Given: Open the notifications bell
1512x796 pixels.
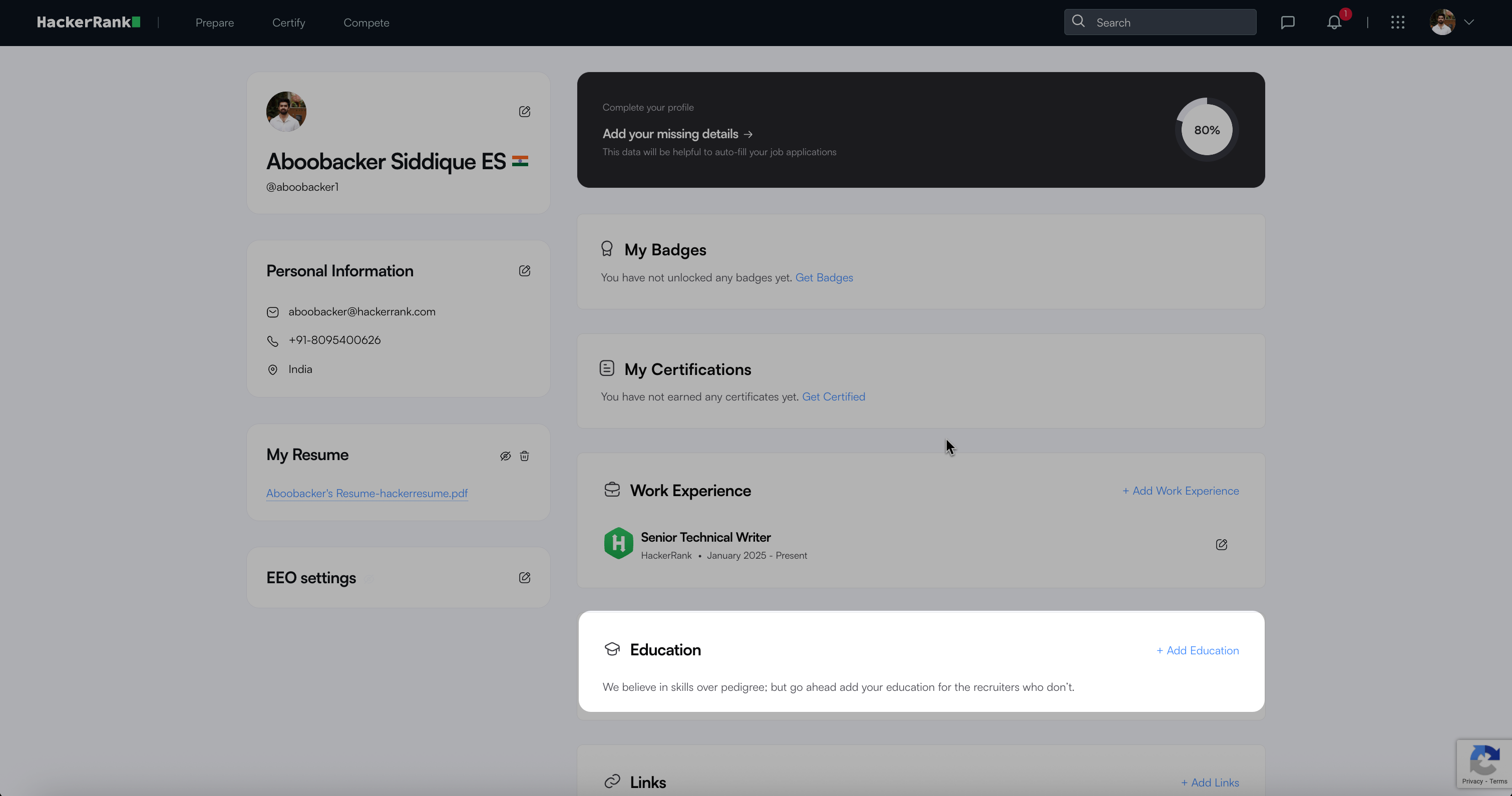Looking at the screenshot, I should click(1334, 23).
